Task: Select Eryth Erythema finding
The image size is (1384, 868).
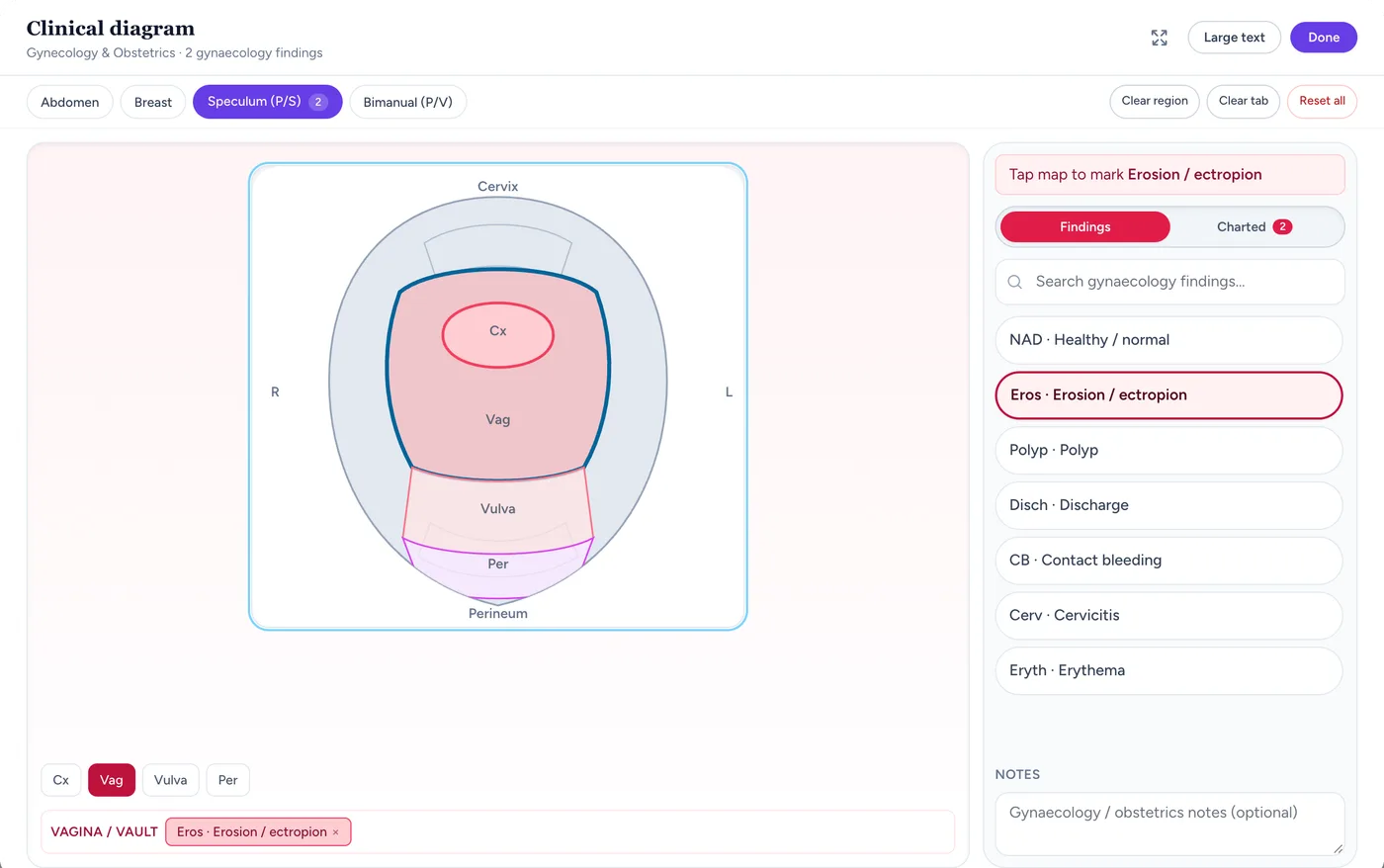Action: click(x=1168, y=670)
